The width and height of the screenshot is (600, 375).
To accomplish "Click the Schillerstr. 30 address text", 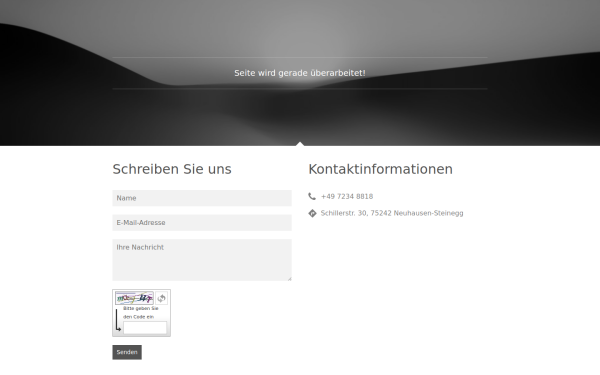I will 392,213.
